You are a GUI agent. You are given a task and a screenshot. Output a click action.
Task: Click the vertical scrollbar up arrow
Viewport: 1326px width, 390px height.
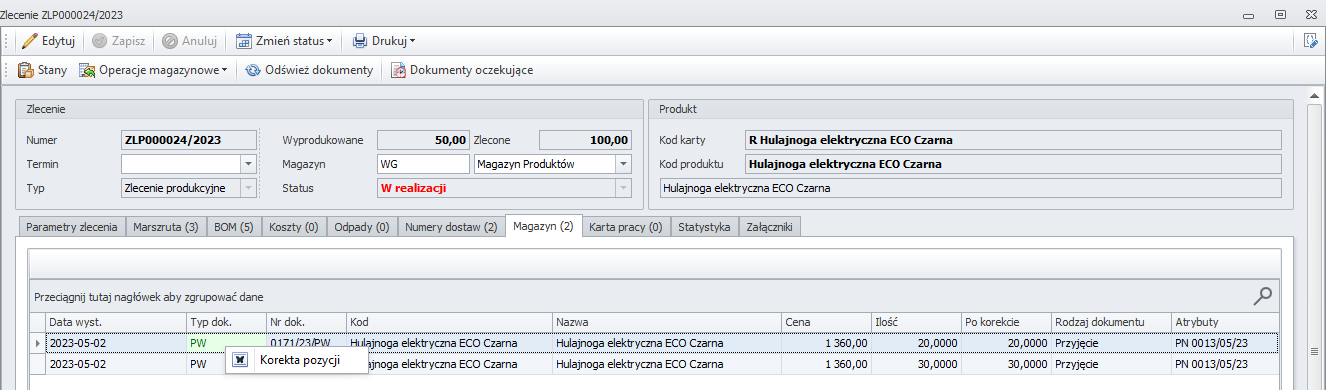[1316, 96]
